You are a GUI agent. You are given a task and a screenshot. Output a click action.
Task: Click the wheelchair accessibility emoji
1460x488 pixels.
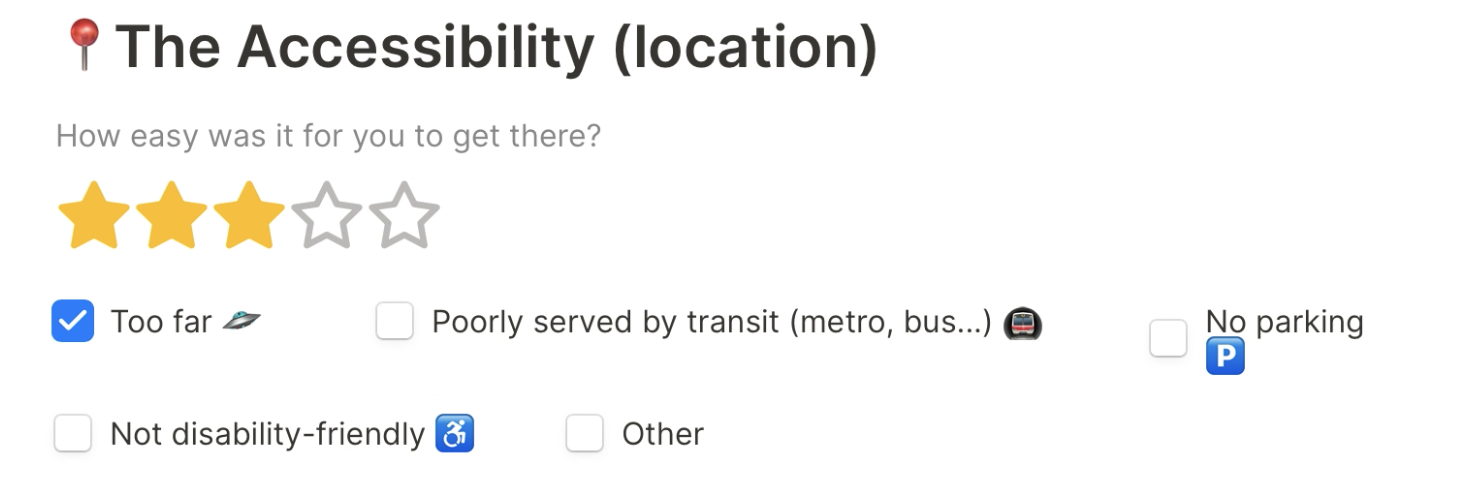(455, 435)
